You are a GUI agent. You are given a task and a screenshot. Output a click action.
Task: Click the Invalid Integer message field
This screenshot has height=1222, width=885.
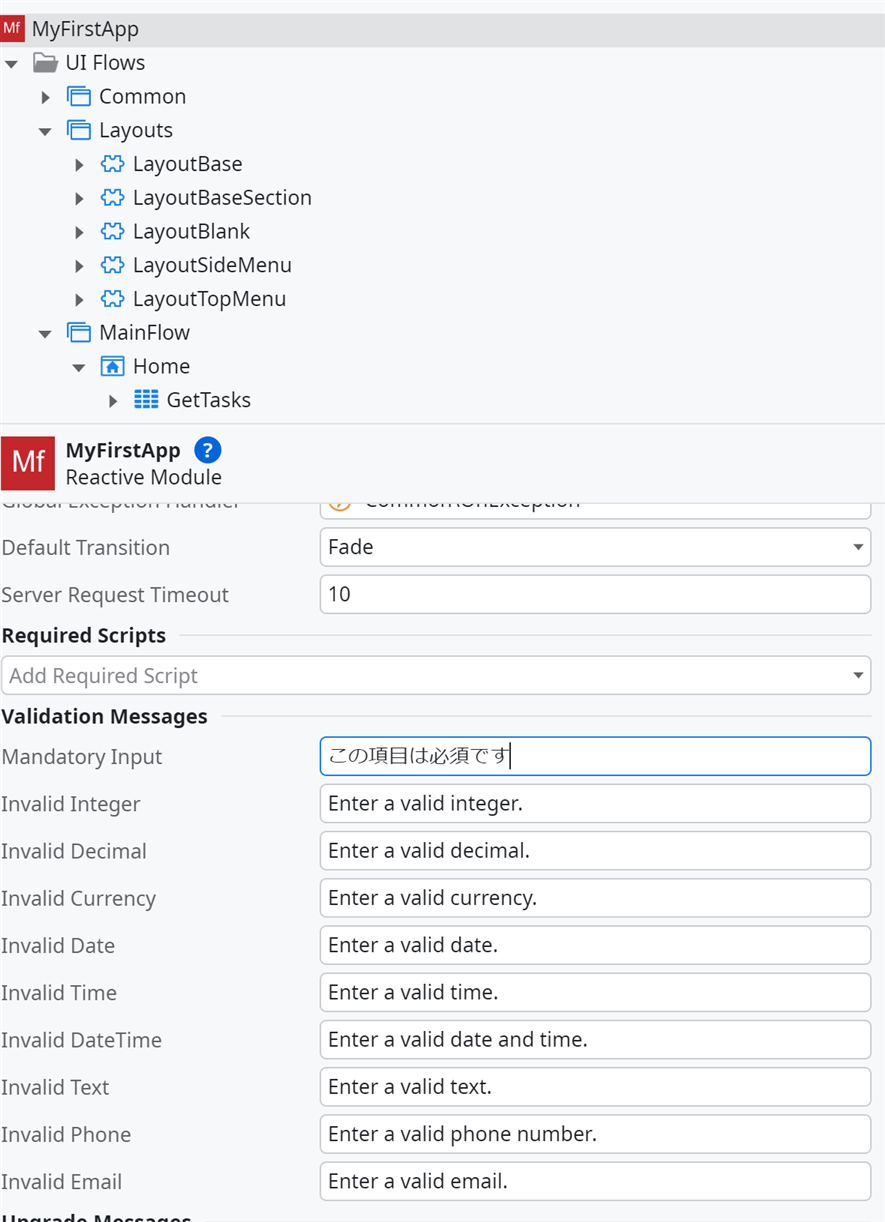[x=595, y=803]
